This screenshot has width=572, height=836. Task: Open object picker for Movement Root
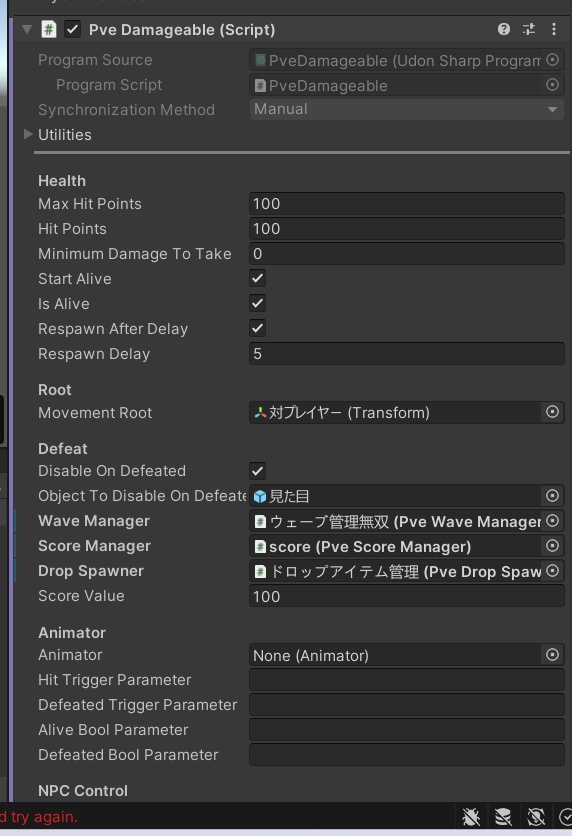tap(552, 412)
